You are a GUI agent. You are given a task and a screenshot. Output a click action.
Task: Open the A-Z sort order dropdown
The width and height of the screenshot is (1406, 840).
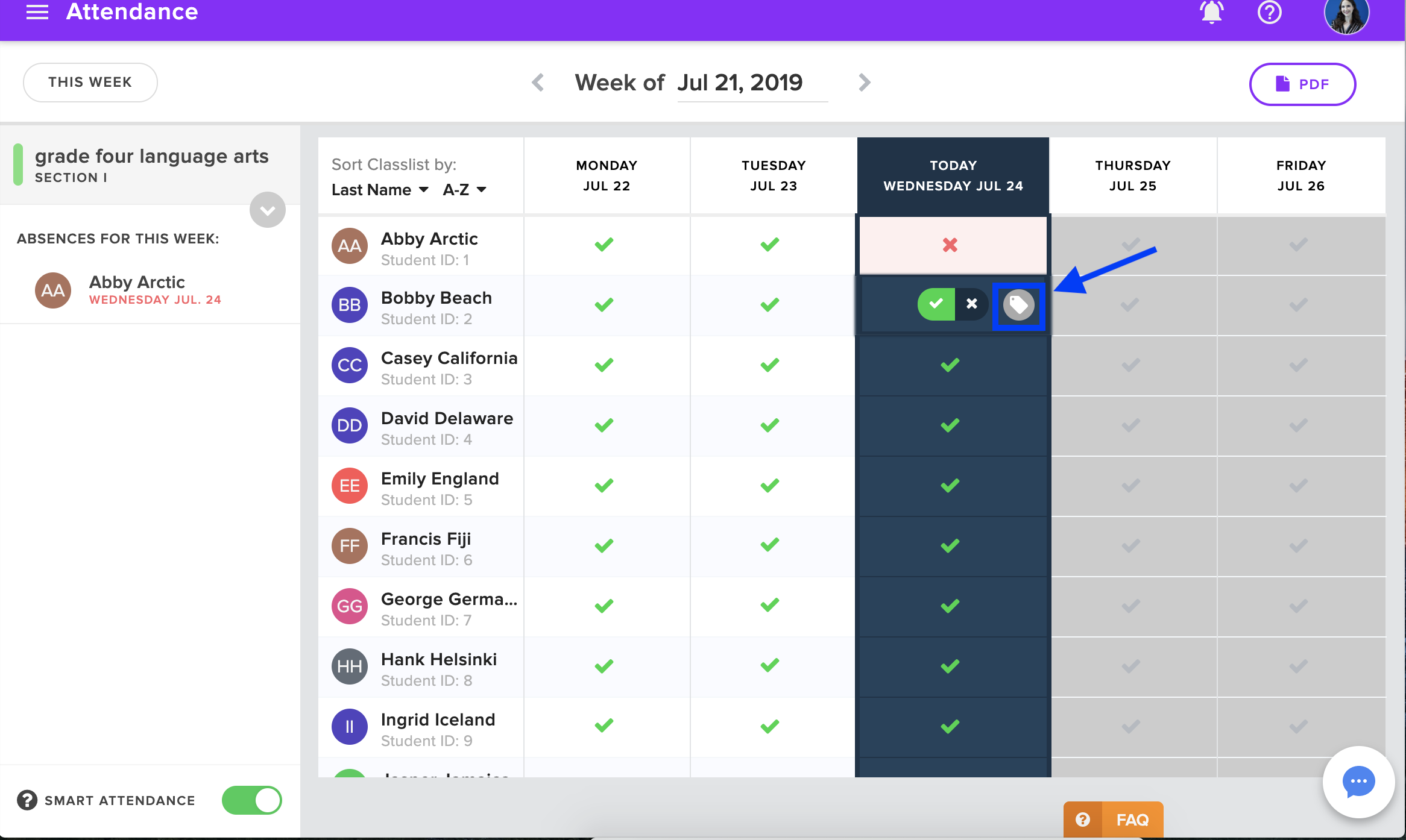point(464,190)
